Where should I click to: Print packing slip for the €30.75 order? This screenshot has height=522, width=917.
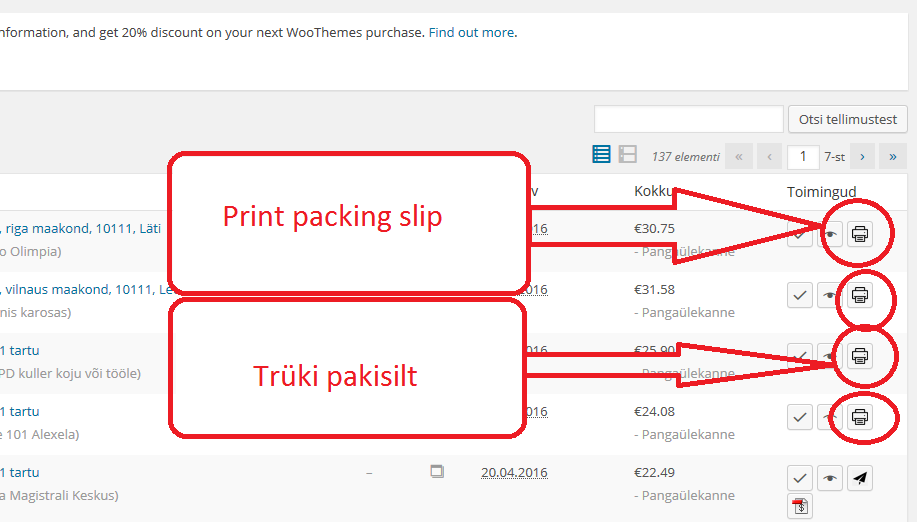pos(859,234)
